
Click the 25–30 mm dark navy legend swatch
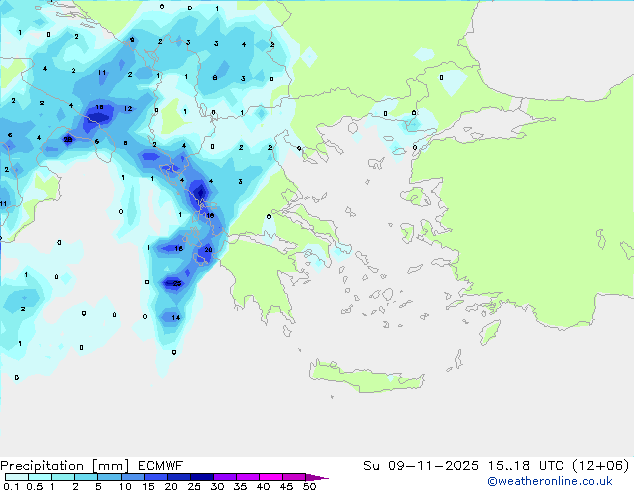tap(202, 477)
